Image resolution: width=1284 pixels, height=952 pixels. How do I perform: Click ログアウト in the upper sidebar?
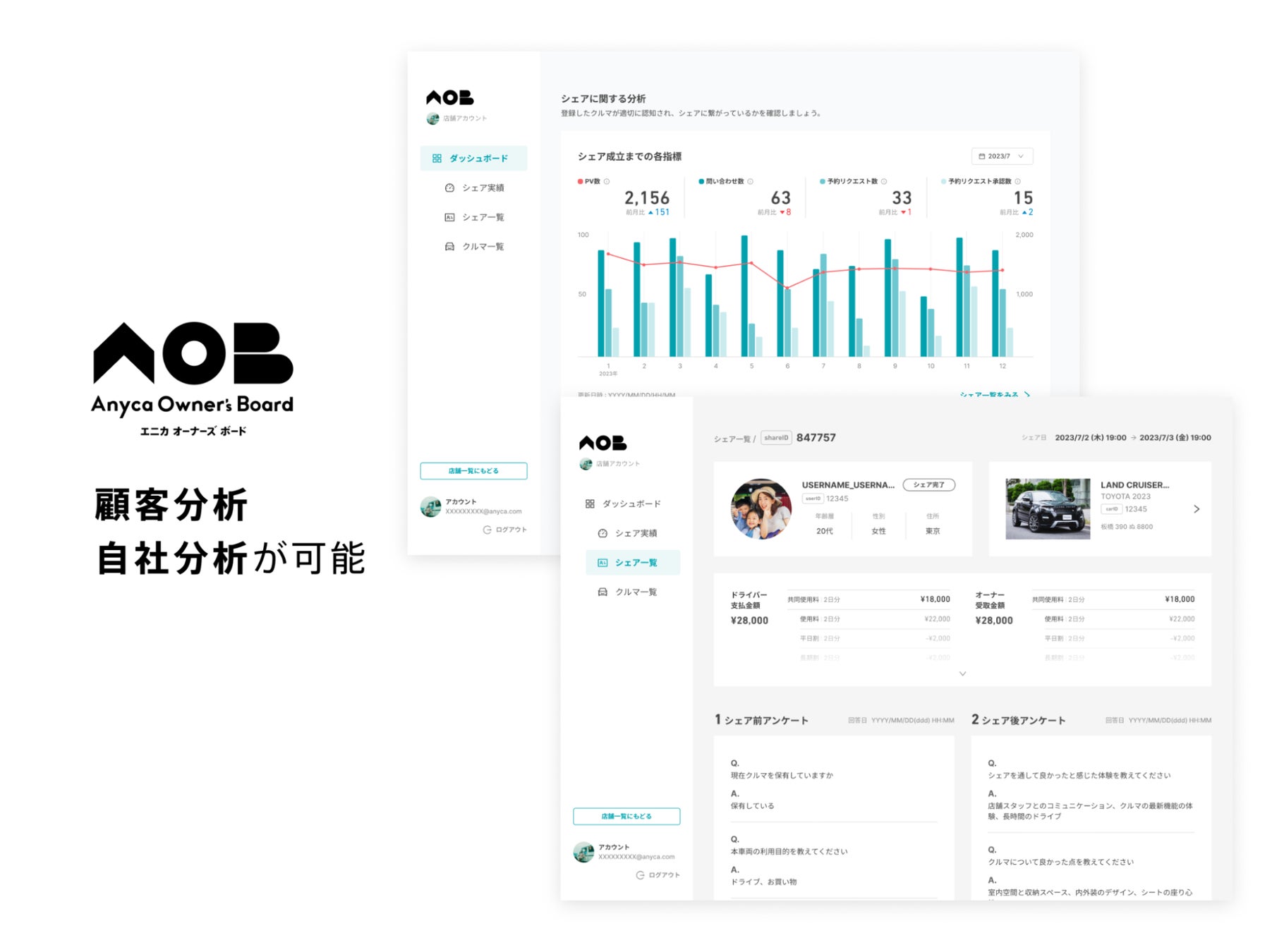505,530
